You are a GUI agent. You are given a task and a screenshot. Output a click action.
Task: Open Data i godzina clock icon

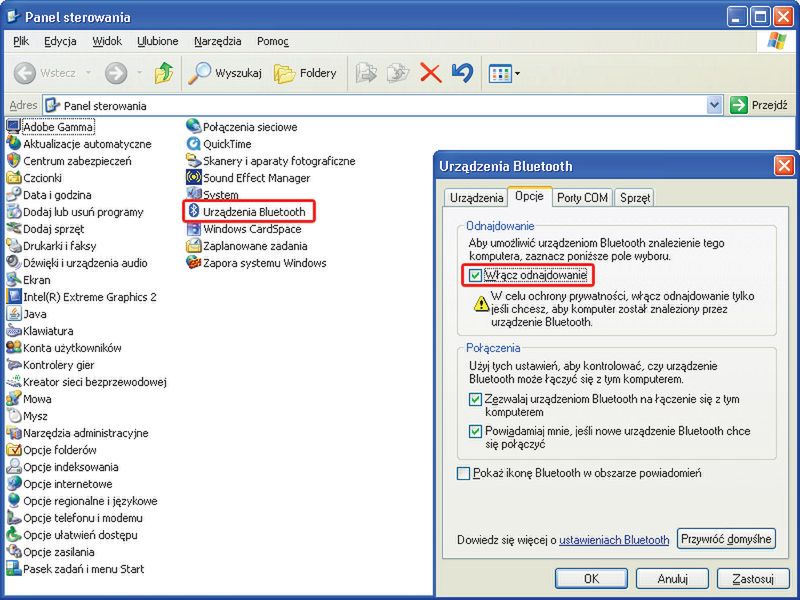13,194
